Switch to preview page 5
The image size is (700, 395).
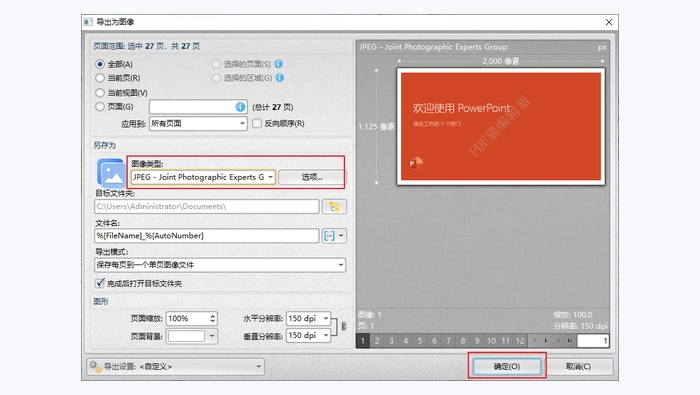coord(420,341)
